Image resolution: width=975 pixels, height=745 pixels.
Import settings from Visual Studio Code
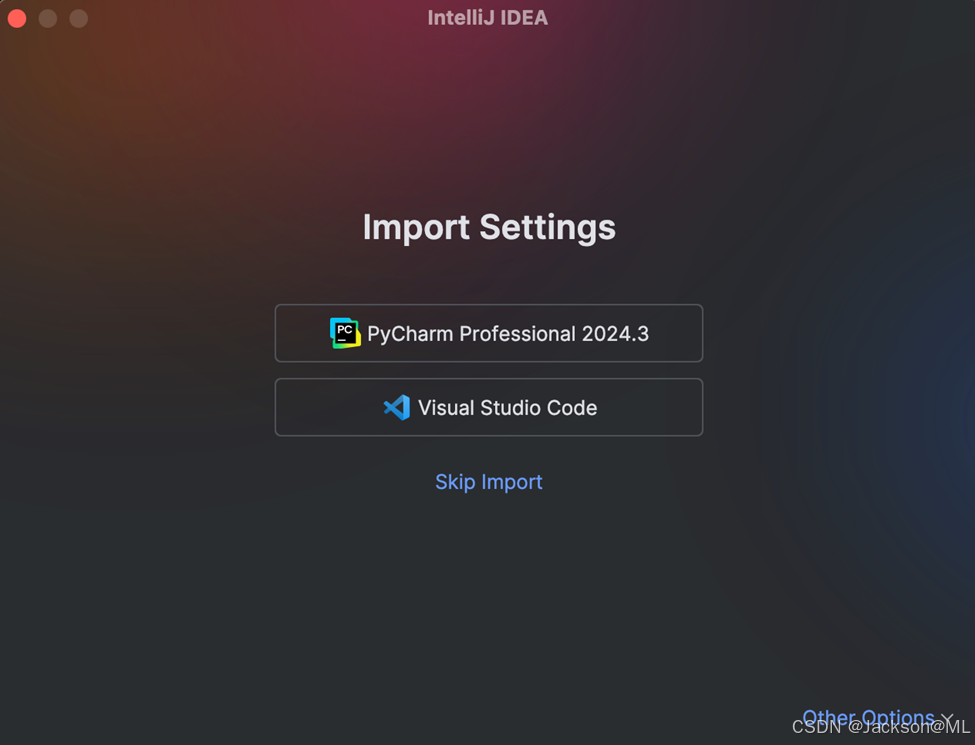(x=489, y=407)
